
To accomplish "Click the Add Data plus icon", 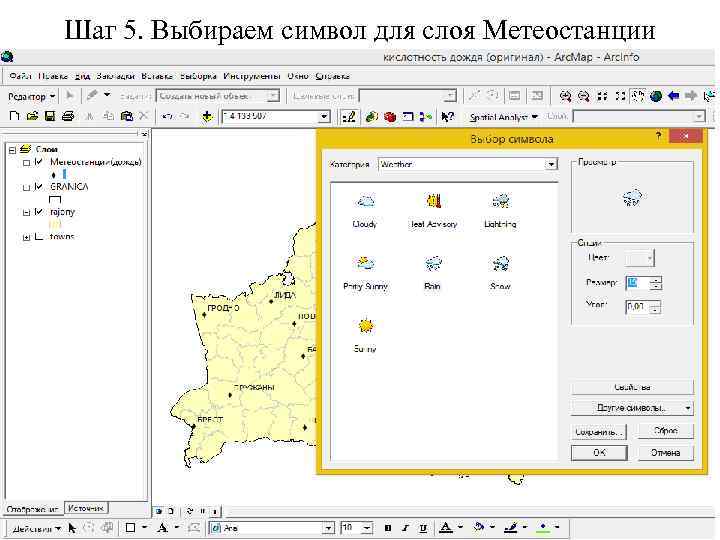I will click(x=207, y=117).
